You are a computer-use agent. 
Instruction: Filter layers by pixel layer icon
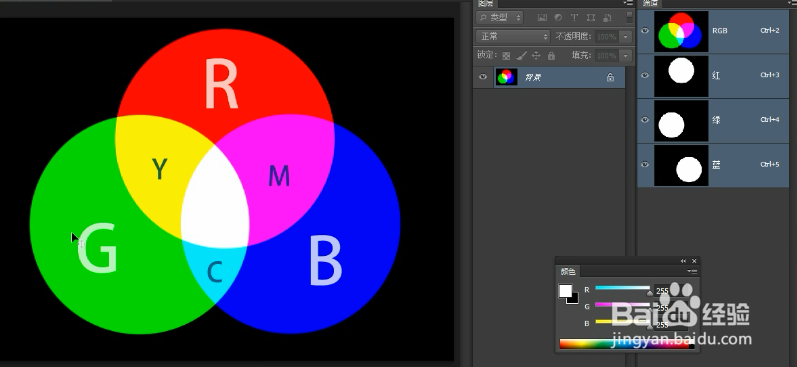pos(542,17)
